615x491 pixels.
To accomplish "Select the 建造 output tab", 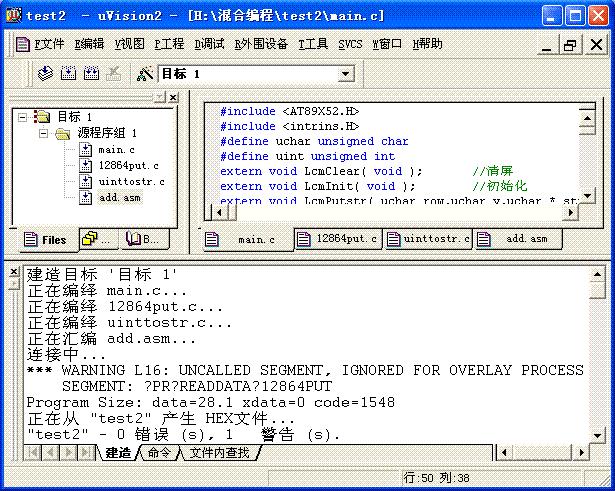I will (118, 453).
